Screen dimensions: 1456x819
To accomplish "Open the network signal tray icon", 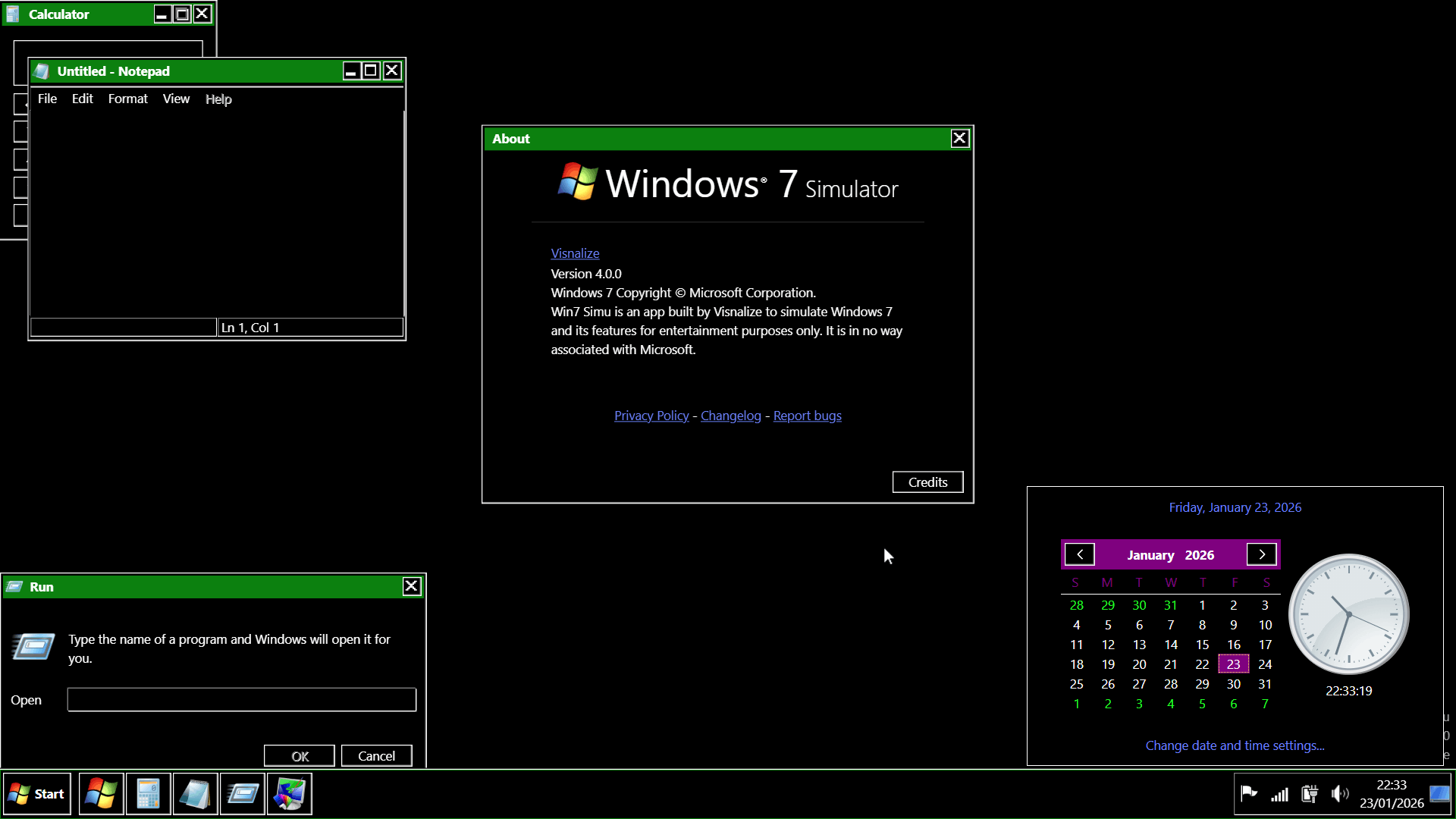I will point(1279,794).
